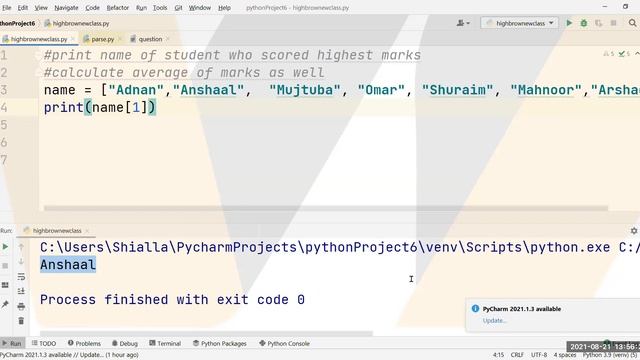Stop process in the Run panel

tap(5, 266)
